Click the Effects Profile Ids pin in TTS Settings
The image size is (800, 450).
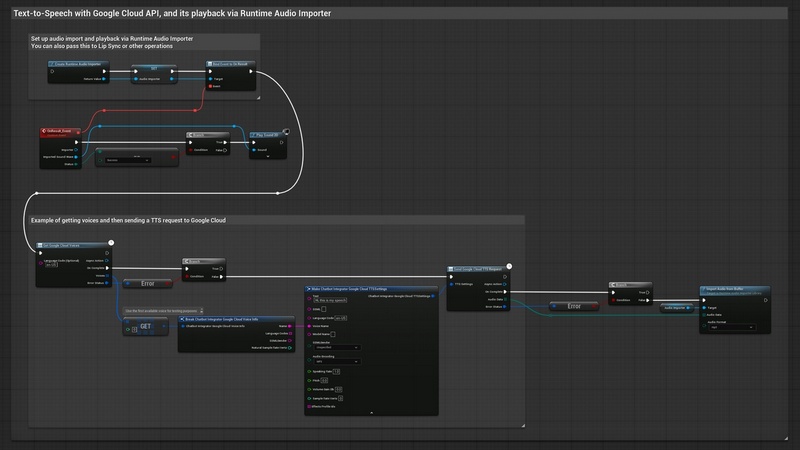(x=310, y=407)
